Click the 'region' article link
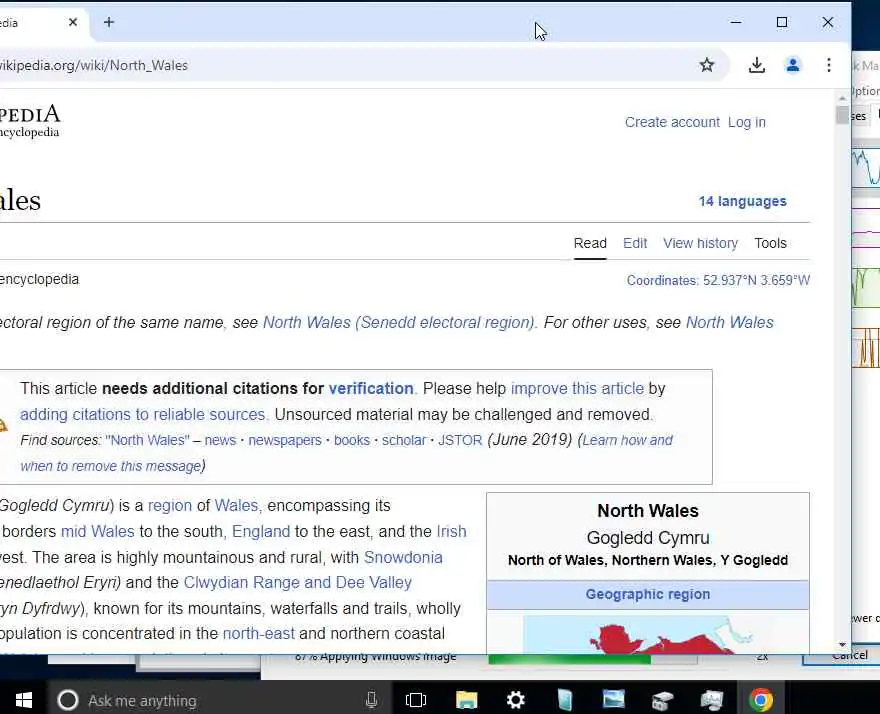 pyautogui.click(x=169, y=506)
